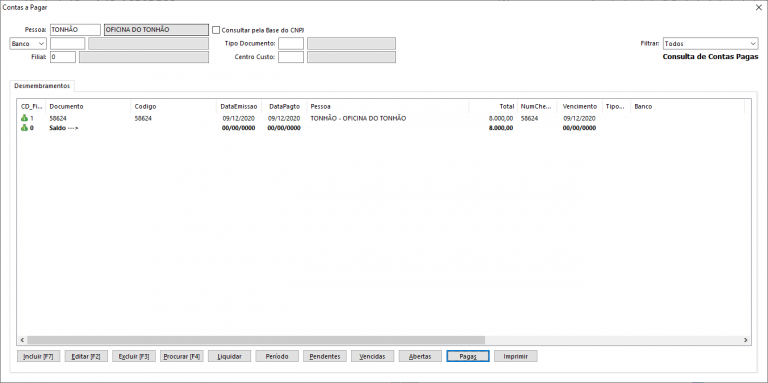Select the Desmembramentos tab
This screenshot has height=383, width=768.
[x=42, y=86]
